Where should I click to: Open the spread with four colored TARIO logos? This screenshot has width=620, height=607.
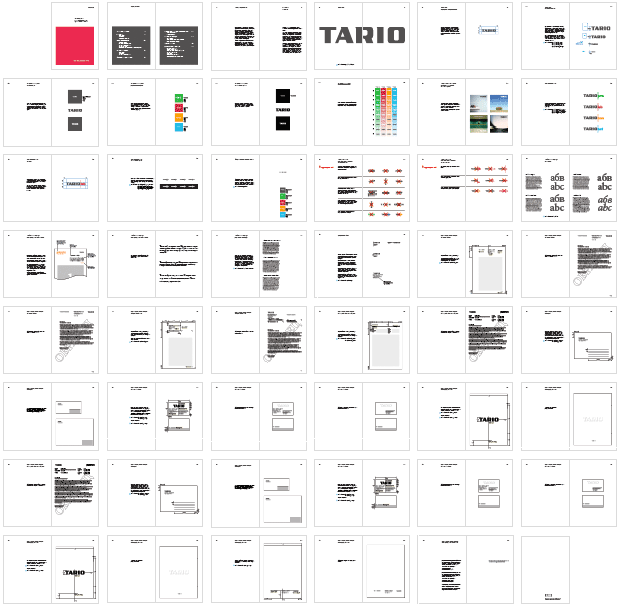[x=568, y=111]
